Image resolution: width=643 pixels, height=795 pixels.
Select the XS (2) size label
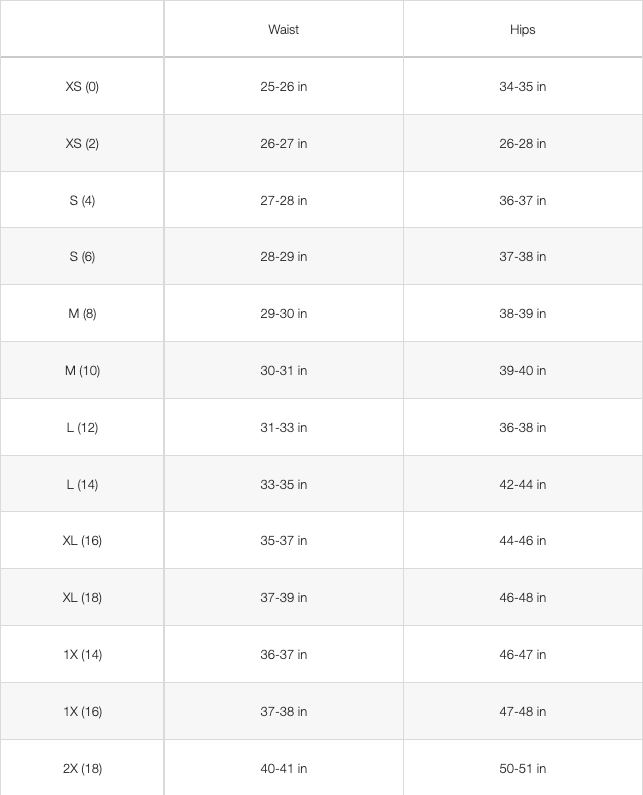click(82, 144)
